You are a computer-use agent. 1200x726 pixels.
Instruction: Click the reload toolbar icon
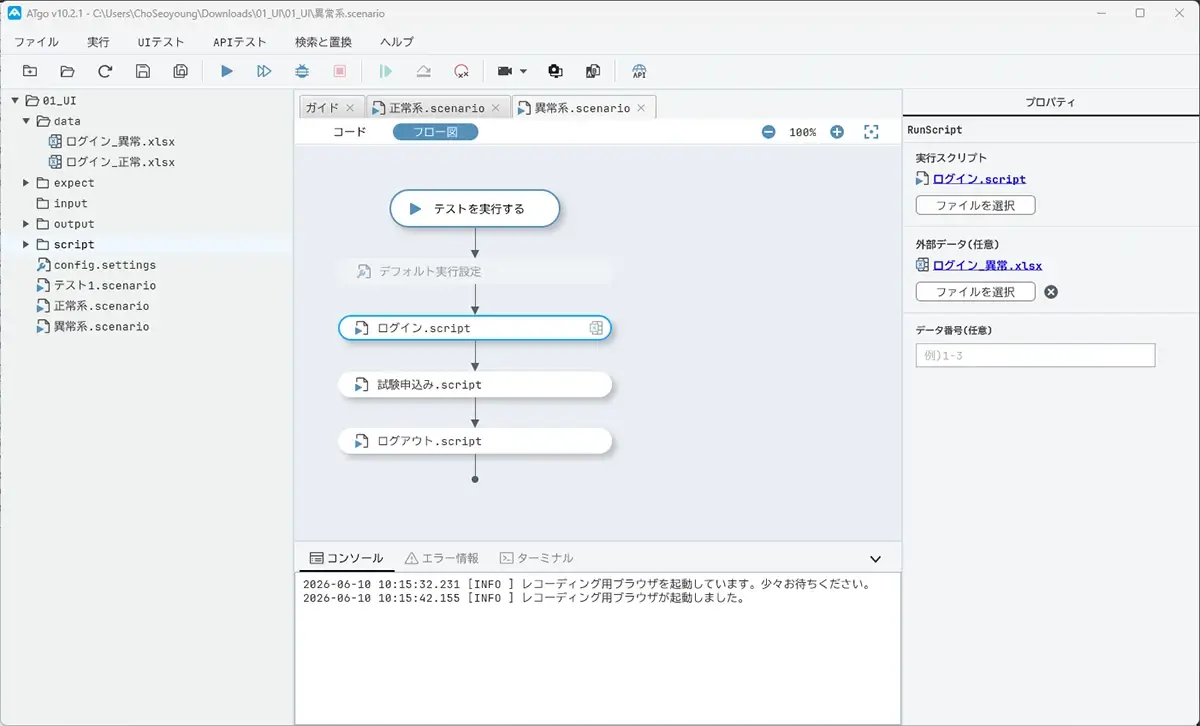tap(105, 71)
